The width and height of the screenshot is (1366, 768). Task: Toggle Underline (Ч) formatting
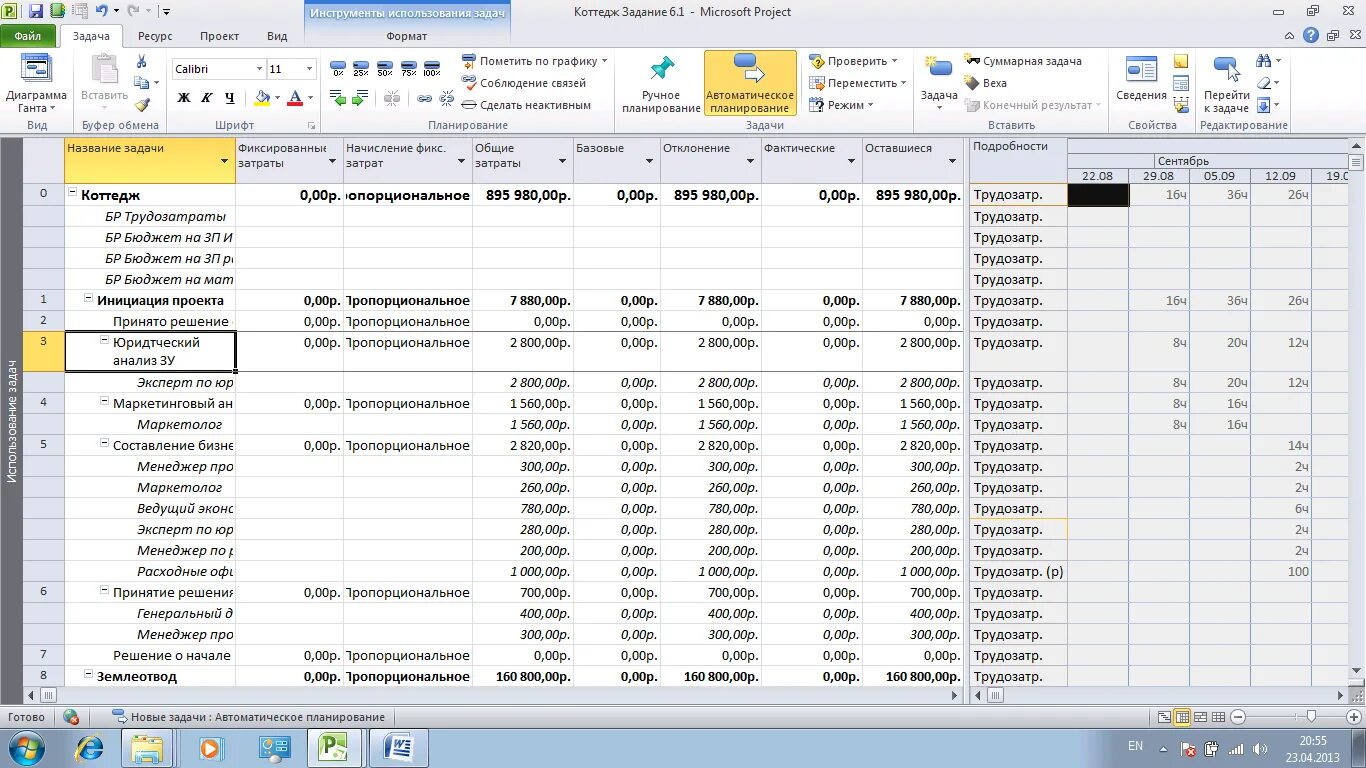click(x=230, y=98)
